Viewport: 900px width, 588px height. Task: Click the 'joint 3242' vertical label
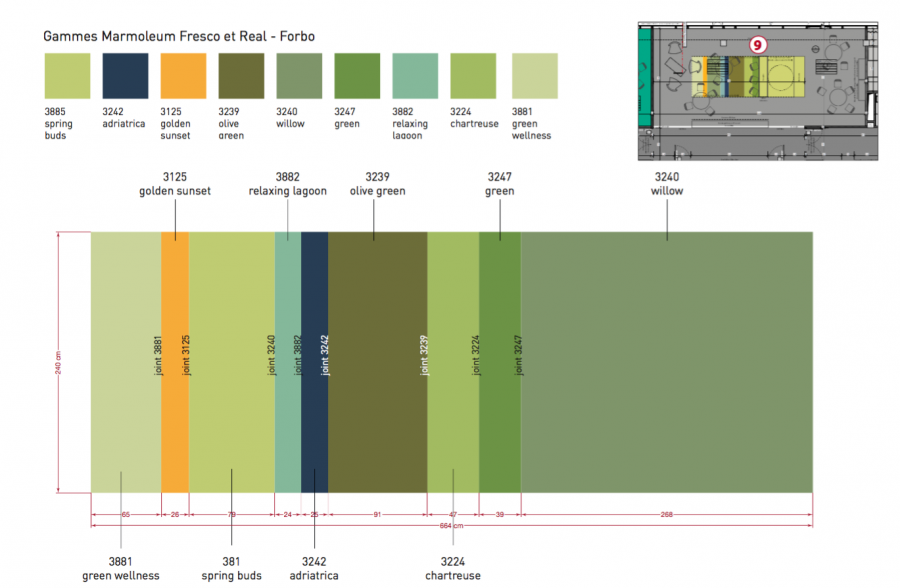325,356
